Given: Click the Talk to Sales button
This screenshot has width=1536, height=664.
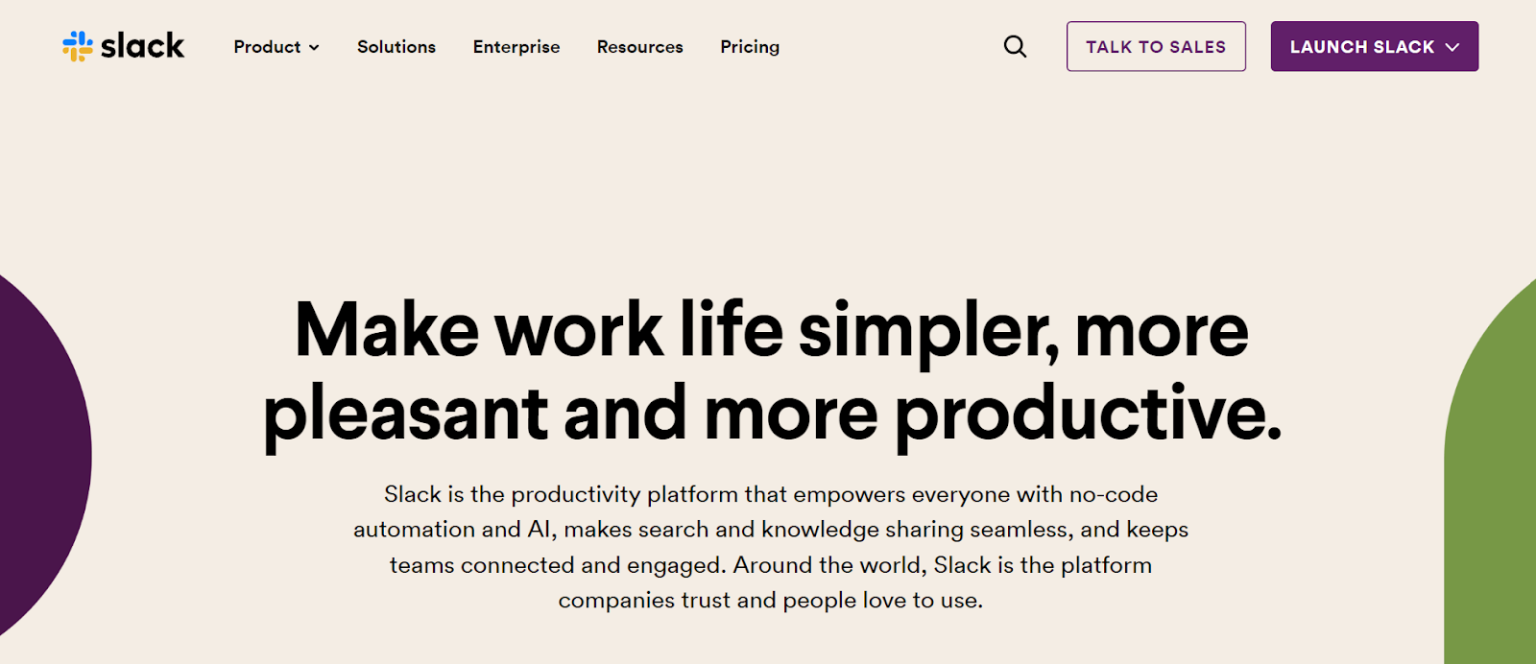Looking at the screenshot, I should [x=1155, y=46].
